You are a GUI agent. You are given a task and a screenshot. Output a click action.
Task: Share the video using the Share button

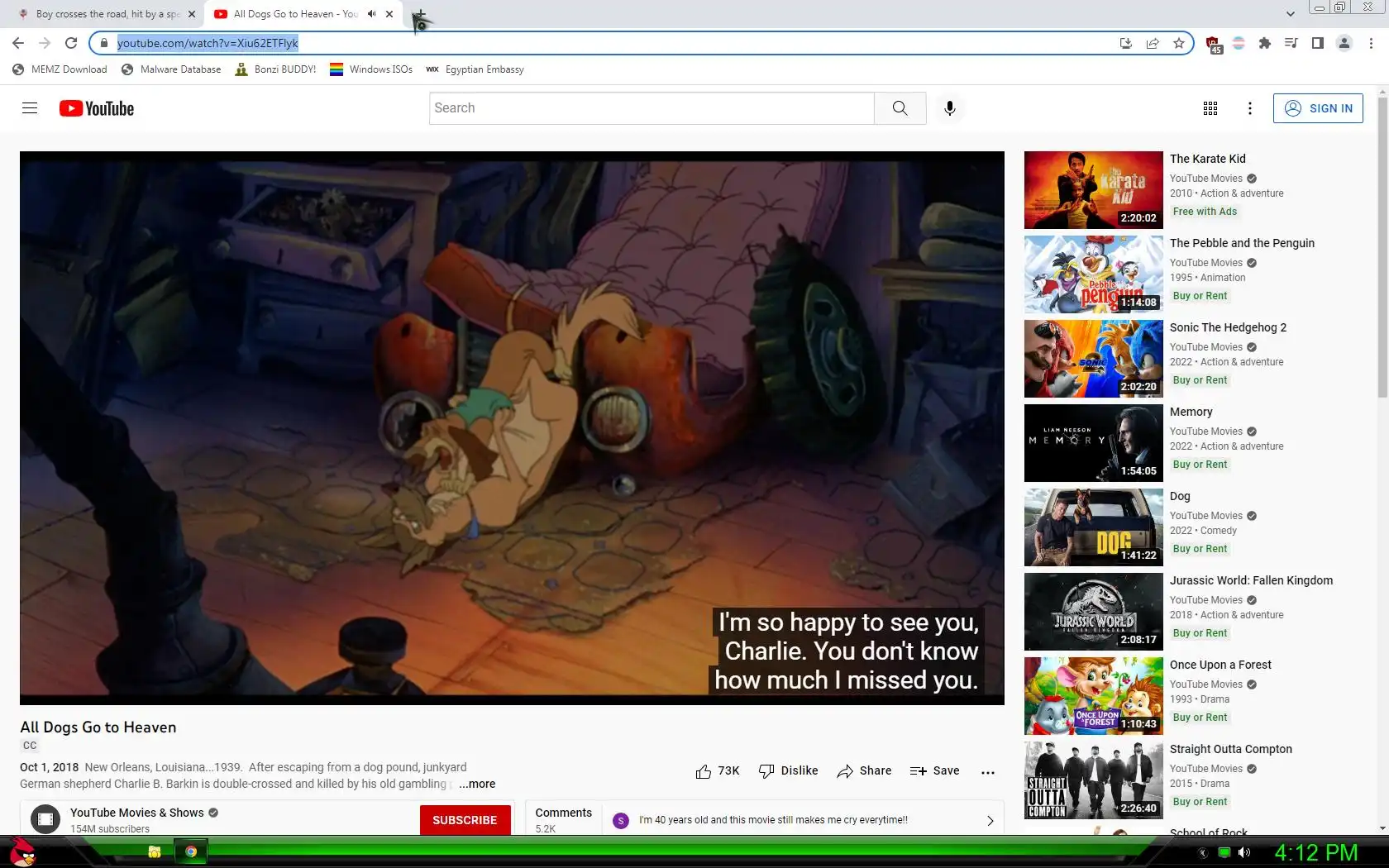(864, 771)
